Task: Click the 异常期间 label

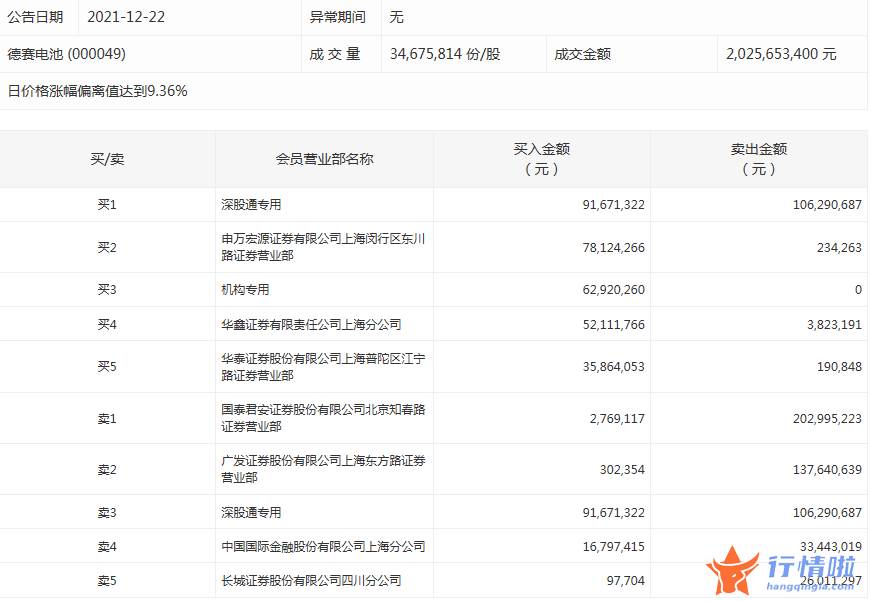Action: 337,17
